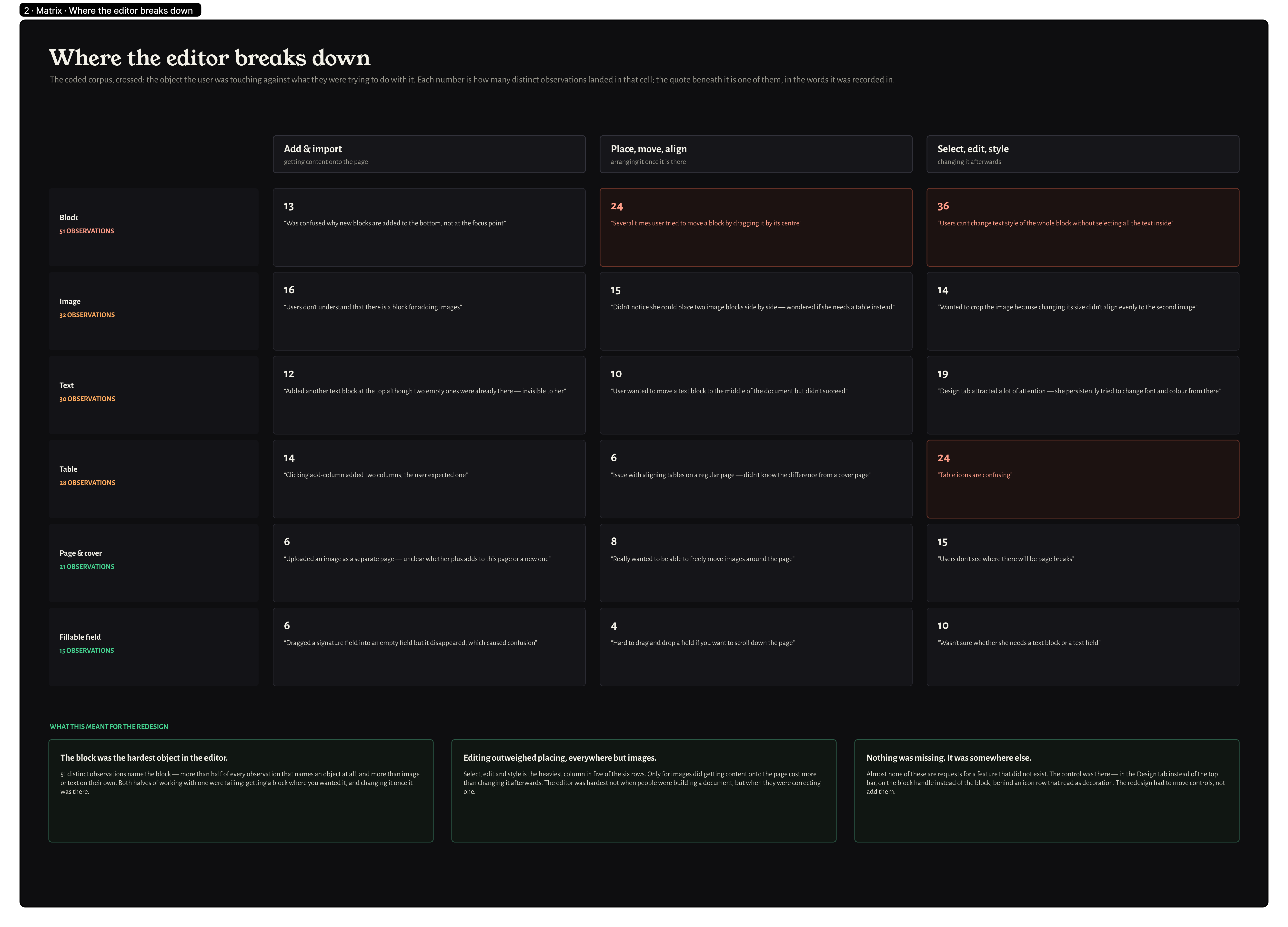Click the "51 OBSERVATIONS" count

(x=87, y=231)
